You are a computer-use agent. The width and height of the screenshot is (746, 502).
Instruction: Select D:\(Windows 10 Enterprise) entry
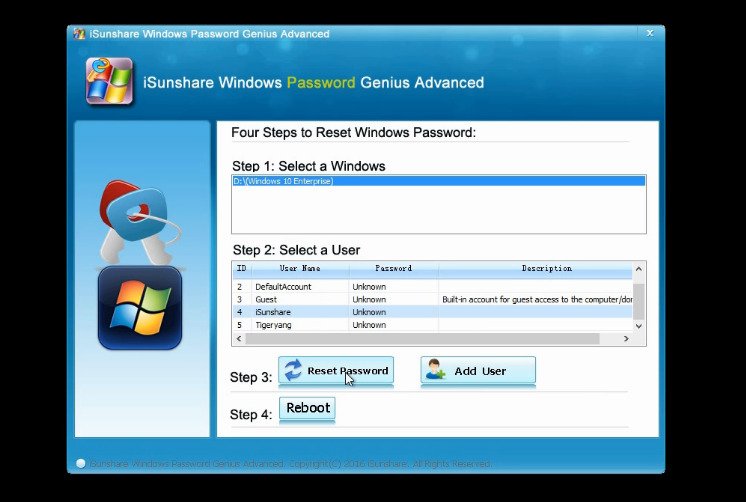click(438, 181)
